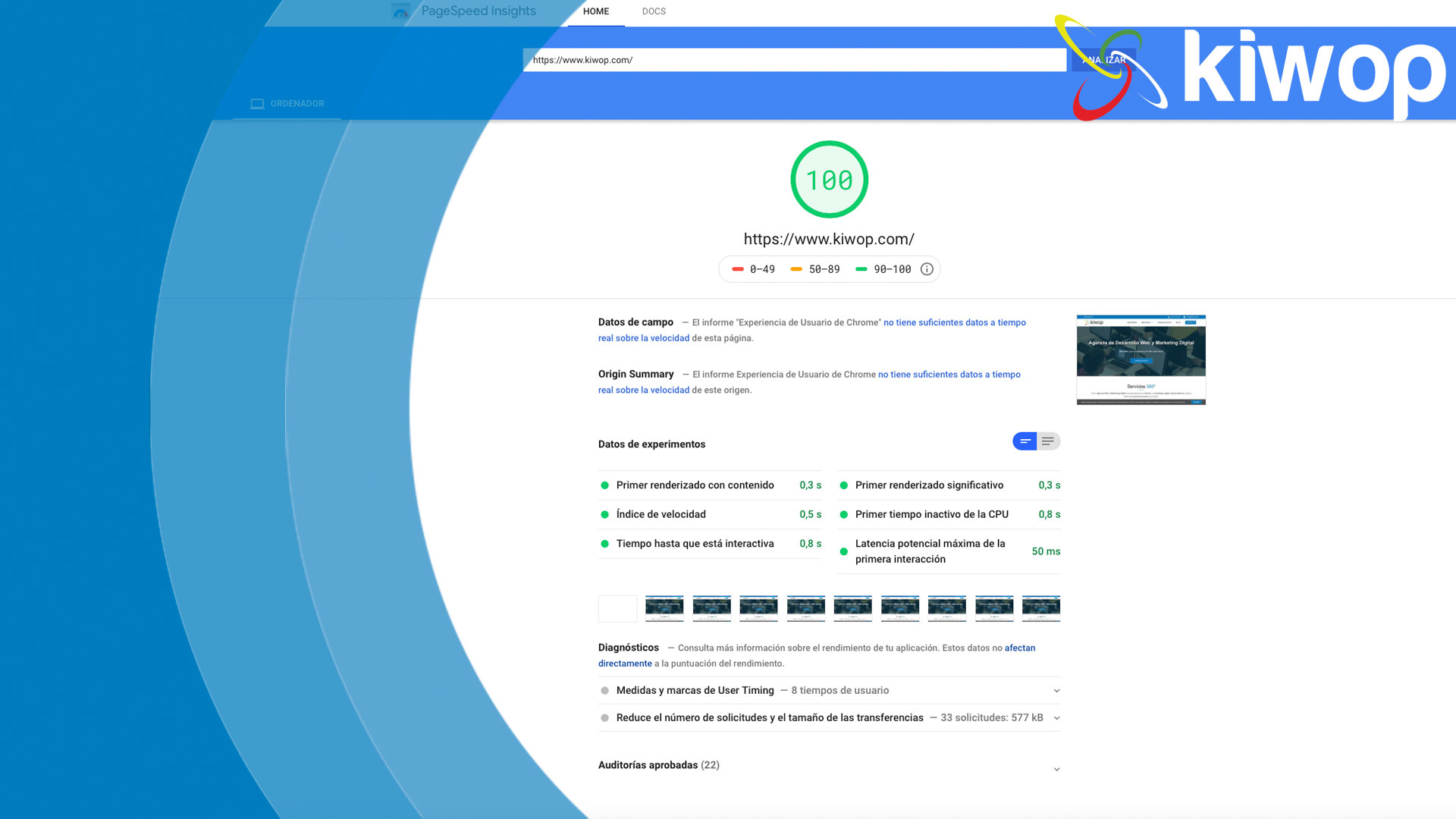
Task: Click the kiwop site screenshot thumbnail
Action: (x=1141, y=360)
